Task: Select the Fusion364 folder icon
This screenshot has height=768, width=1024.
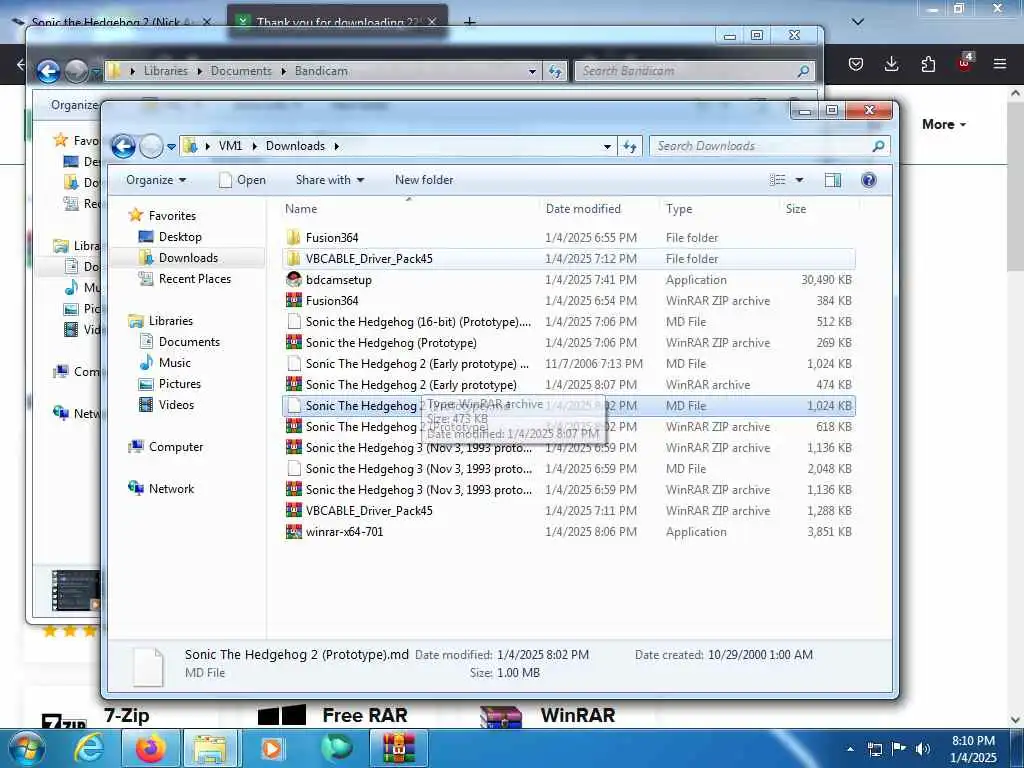Action: (294, 237)
